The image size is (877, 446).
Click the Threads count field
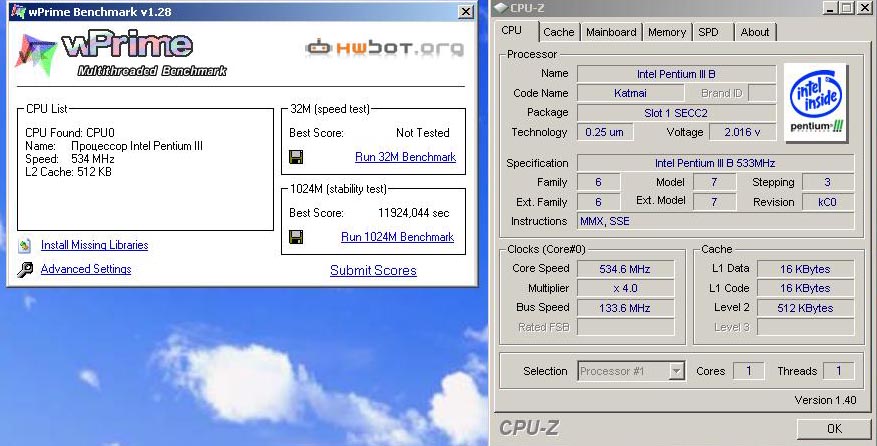pyautogui.click(x=838, y=371)
